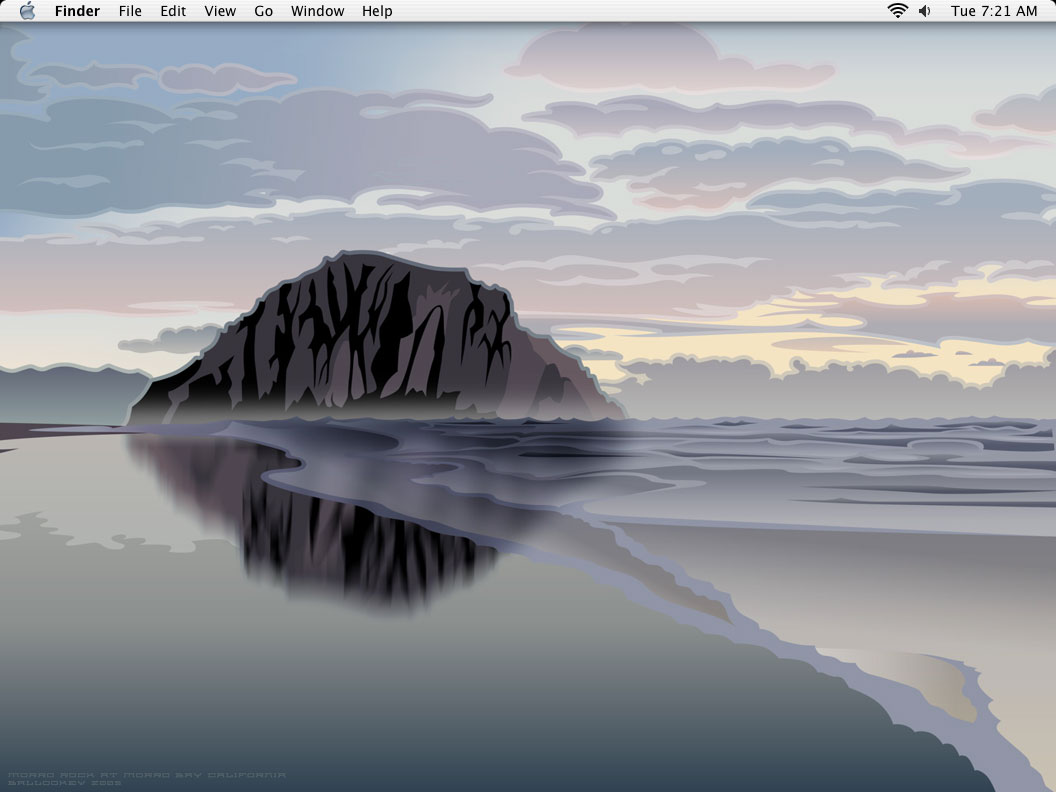Open the Edit menu
The width and height of the screenshot is (1056, 792).
click(173, 11)
